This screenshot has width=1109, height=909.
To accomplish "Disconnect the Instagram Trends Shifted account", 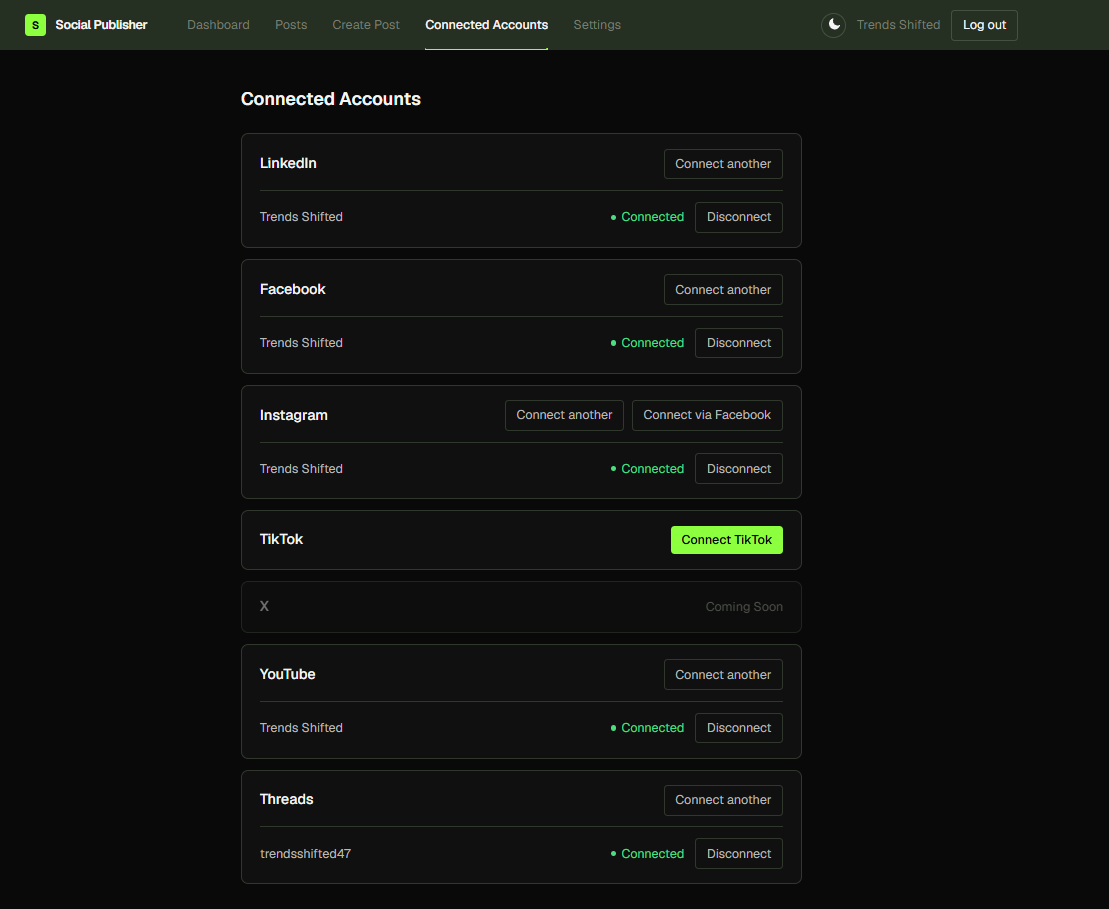I will [738, 468].
